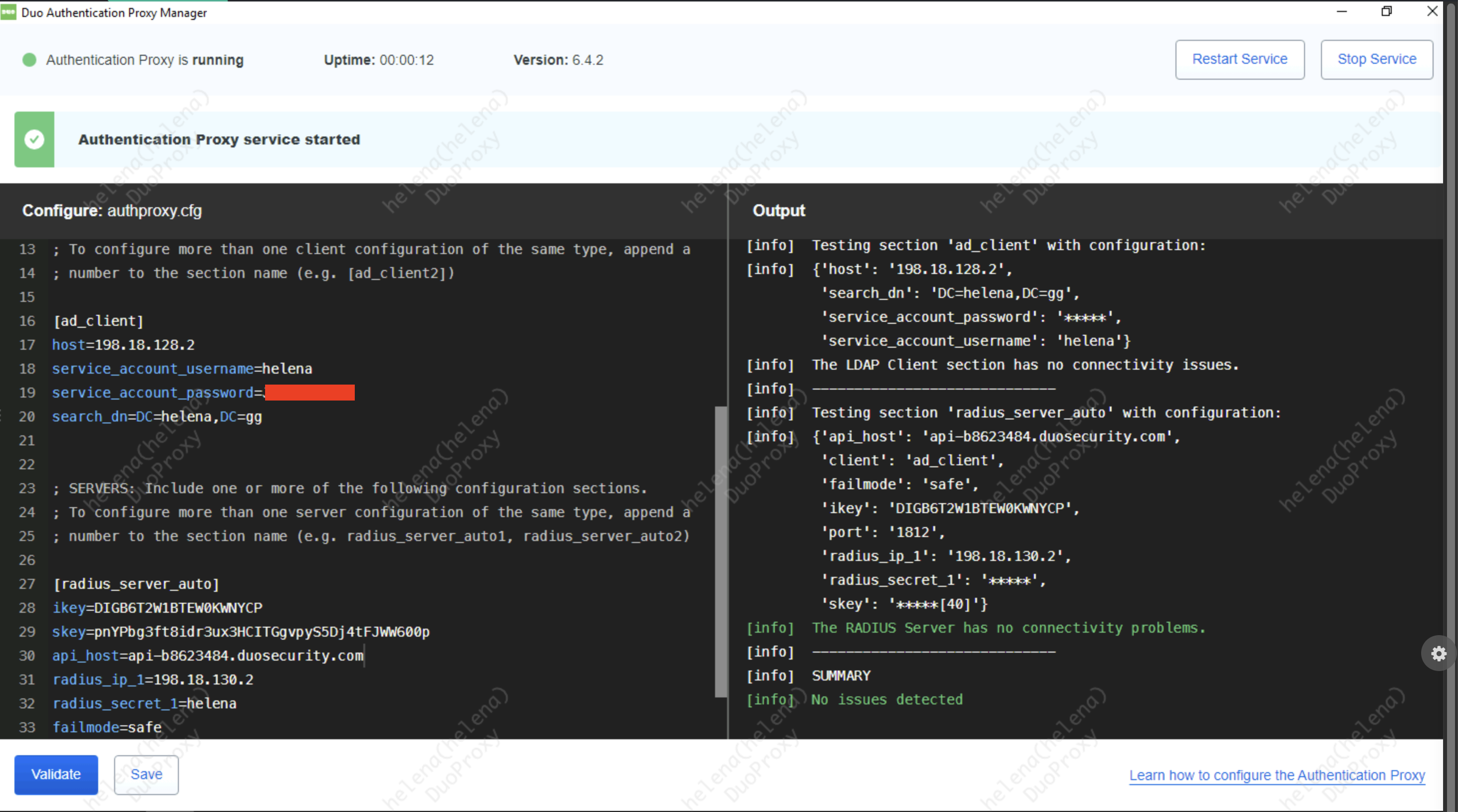The height and width of the screenshot is (812, 1458).
Task: Click the config editor vertical scrollbar
Action: [x=721, y=550]
